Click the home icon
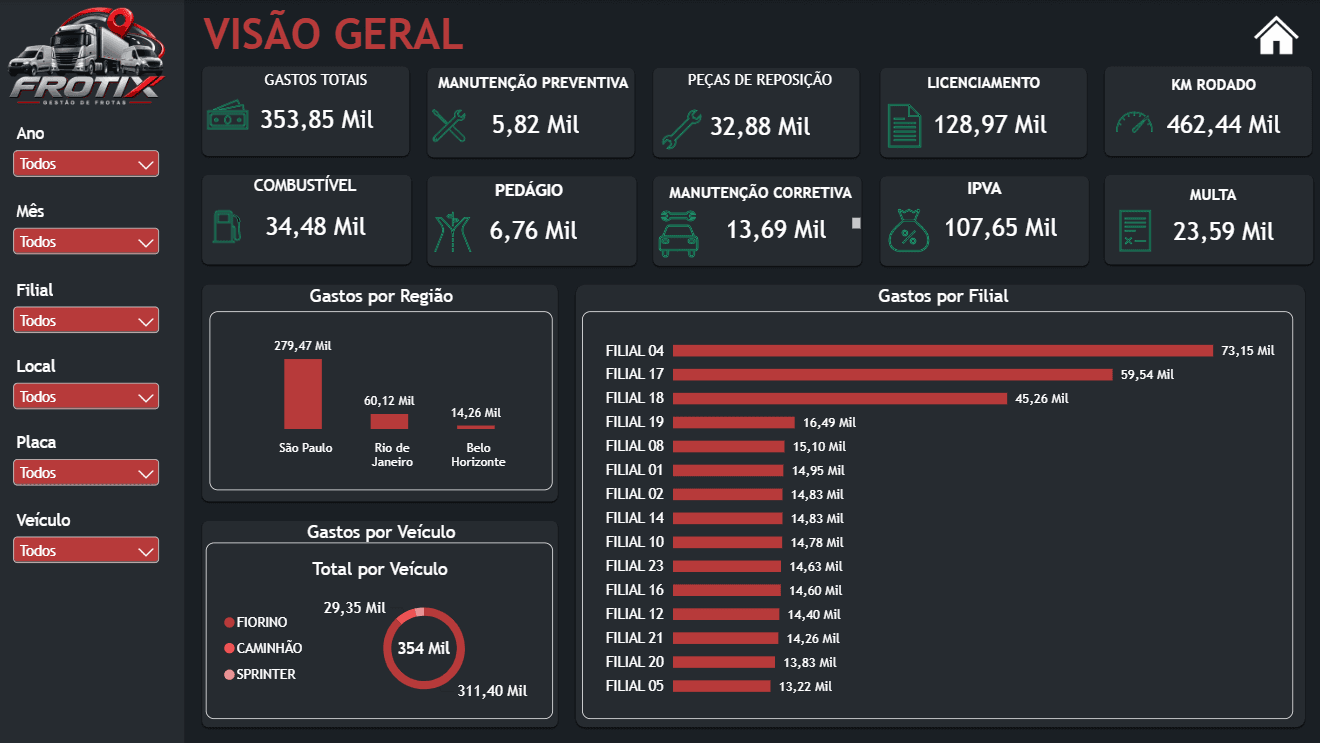Screen dimensions: 1320x743 pyautogui.click(x=1276, y=35)
